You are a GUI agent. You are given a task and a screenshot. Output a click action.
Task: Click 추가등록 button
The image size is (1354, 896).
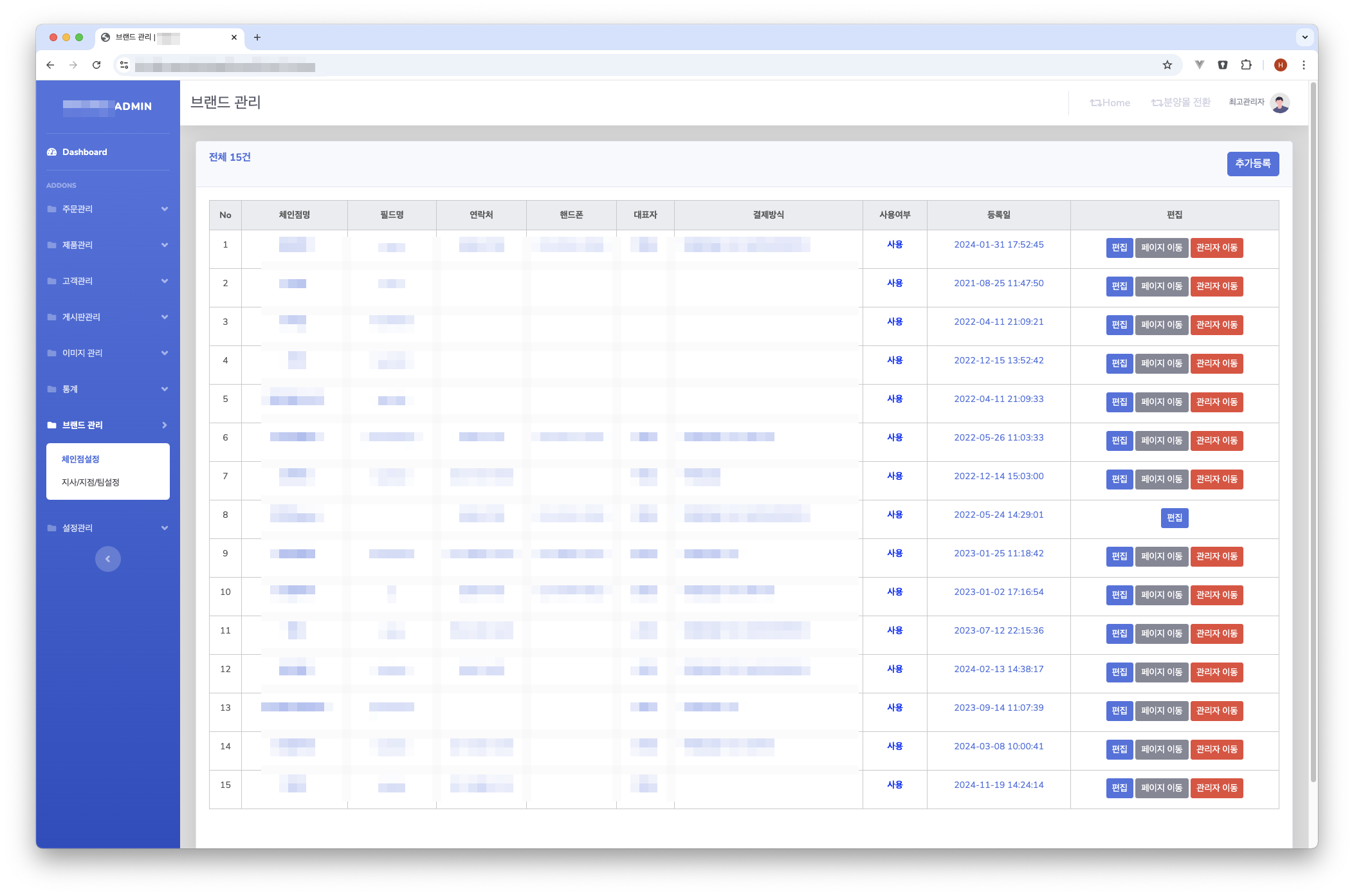[x=1252, y=163]
